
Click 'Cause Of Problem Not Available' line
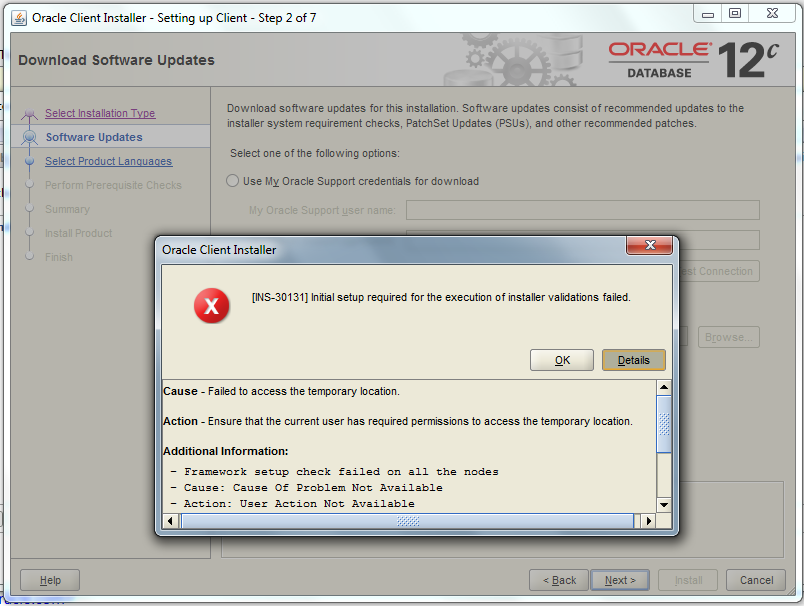click(x=306, y=488)
